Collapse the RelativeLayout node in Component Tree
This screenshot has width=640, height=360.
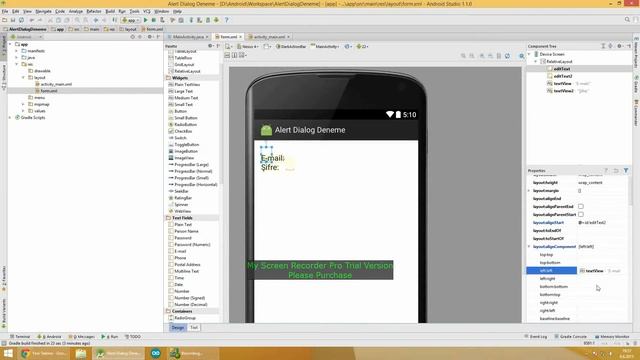[536, 61]
